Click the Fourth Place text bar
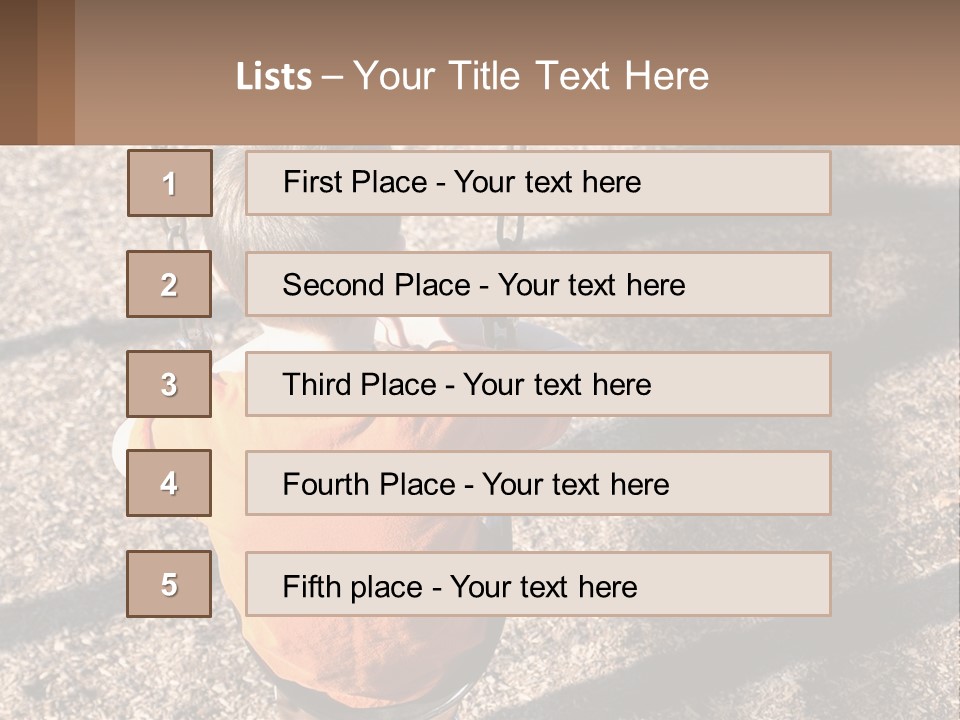Screen dimensions: 960x720 pos(538,484)
